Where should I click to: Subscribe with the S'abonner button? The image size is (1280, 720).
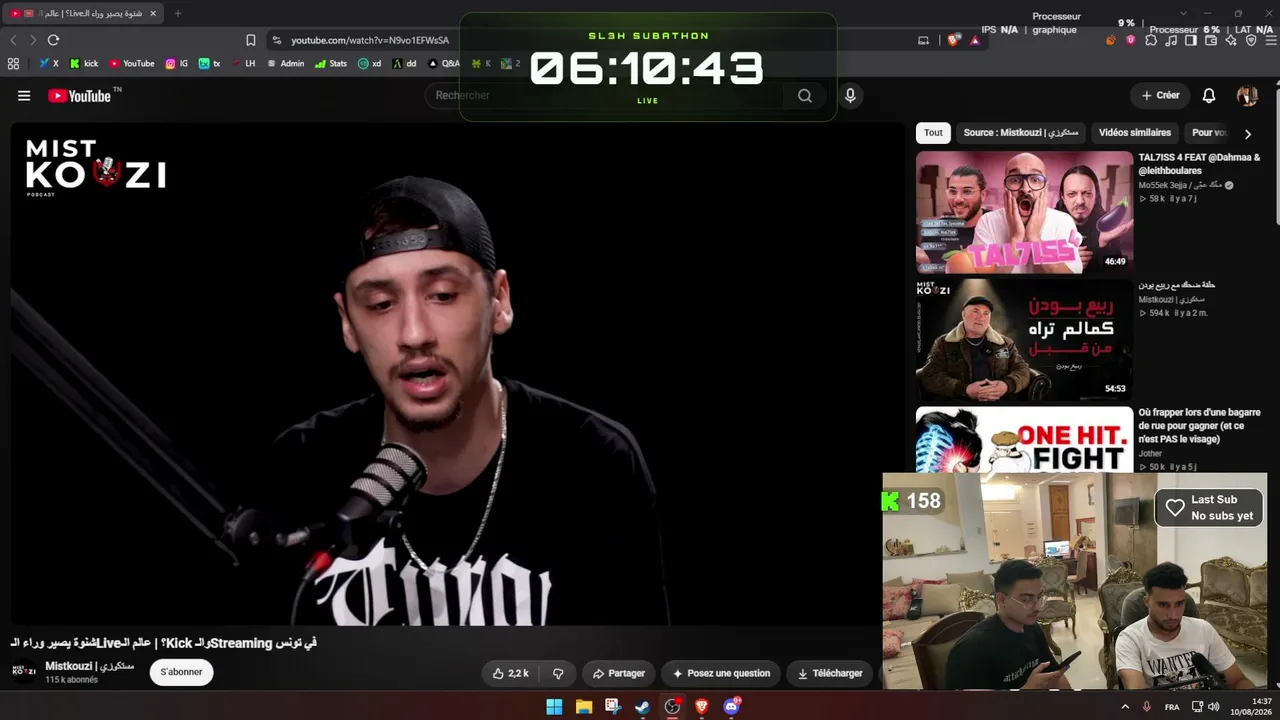point(181,672)
